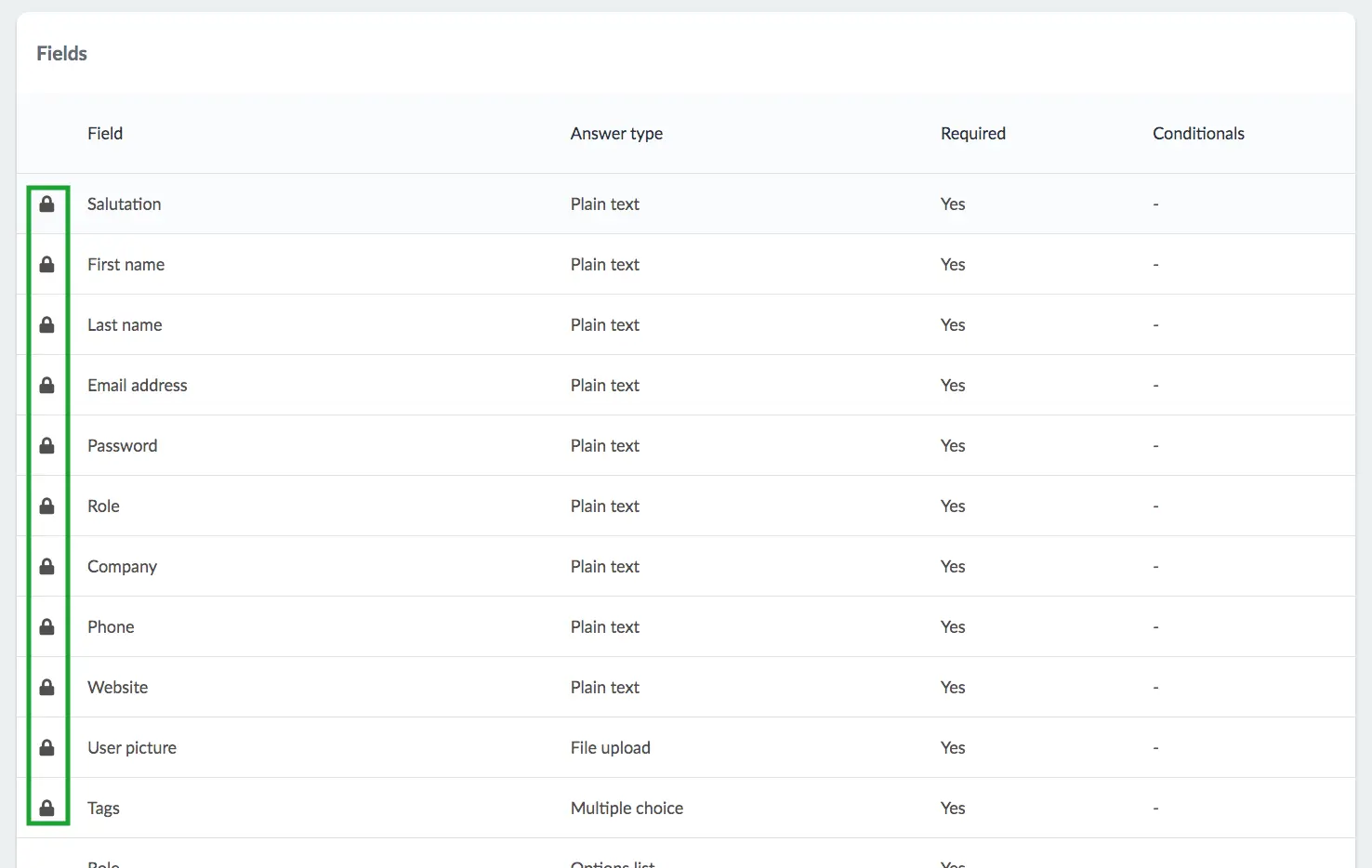This screenshot has height=868, width=1372.
Task: Click Plain text in the Website row
Action: 605,687
